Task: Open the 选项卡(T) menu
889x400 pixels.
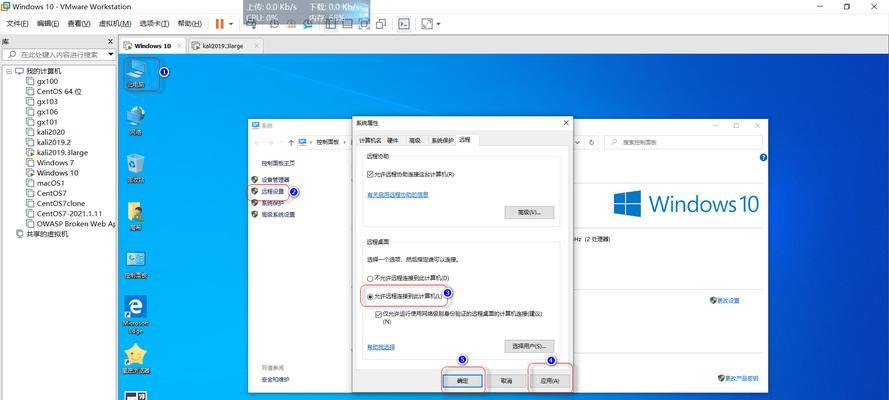Action: pos(154,24)
